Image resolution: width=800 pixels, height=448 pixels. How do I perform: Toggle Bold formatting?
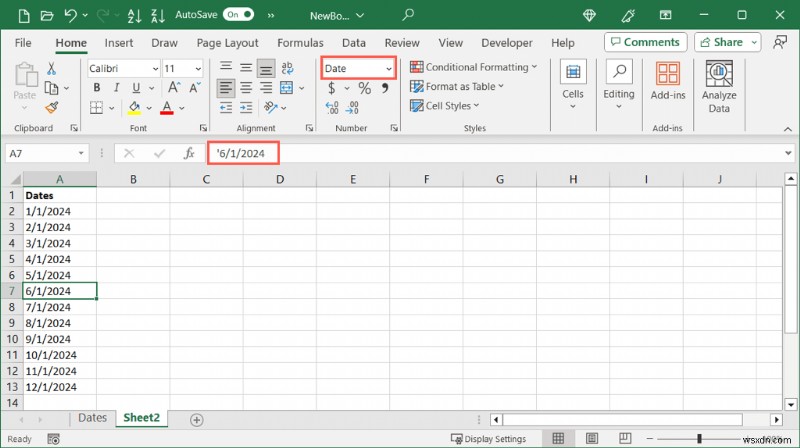click(96, 88)
